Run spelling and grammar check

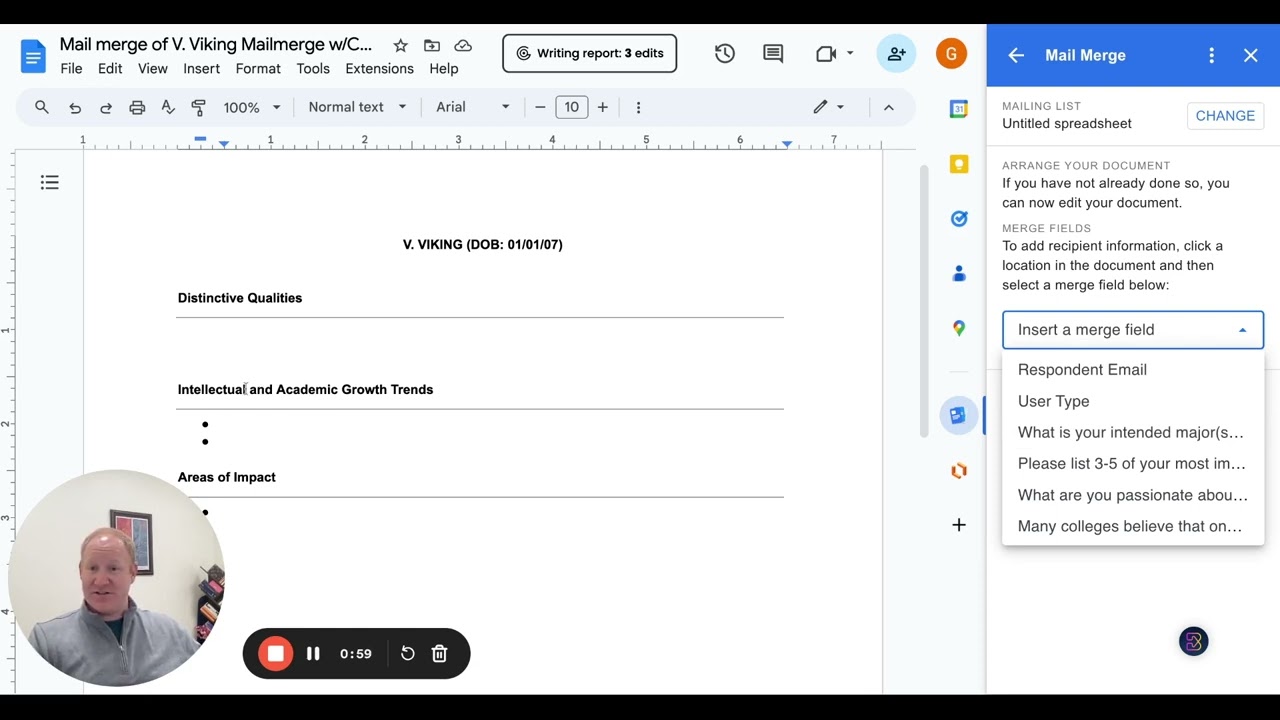pos(168,107)
